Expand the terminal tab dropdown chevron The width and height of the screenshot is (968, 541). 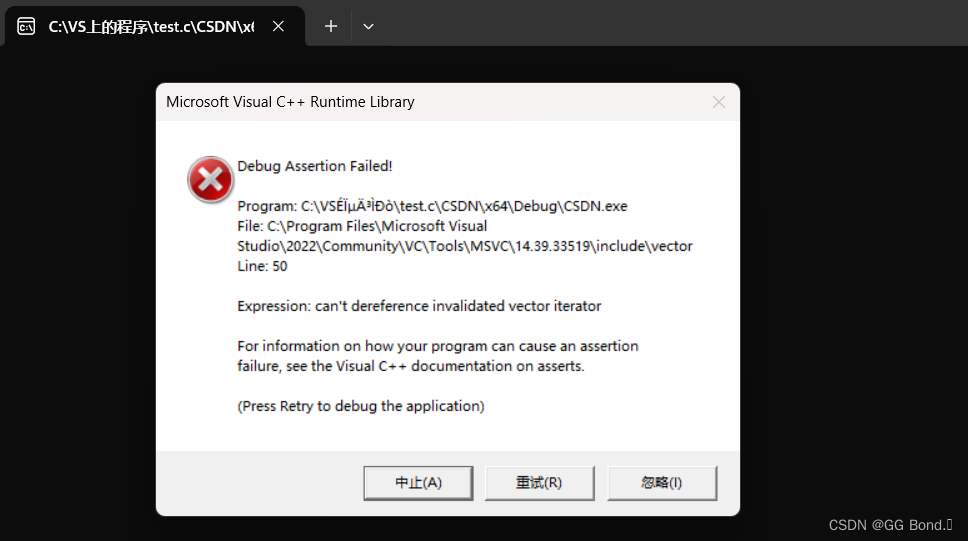pos(369,27)
